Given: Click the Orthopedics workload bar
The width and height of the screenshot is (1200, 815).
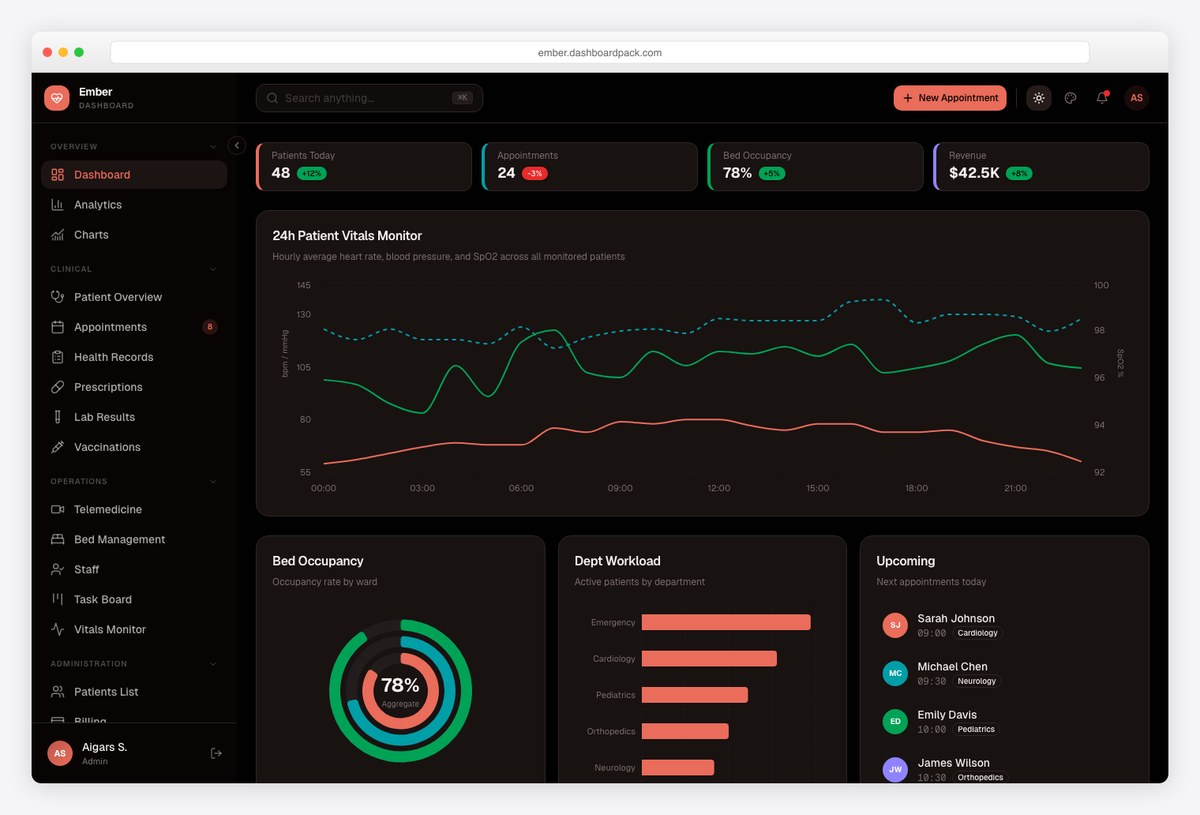Looking at the screenshot, I should tap(685, 731).
